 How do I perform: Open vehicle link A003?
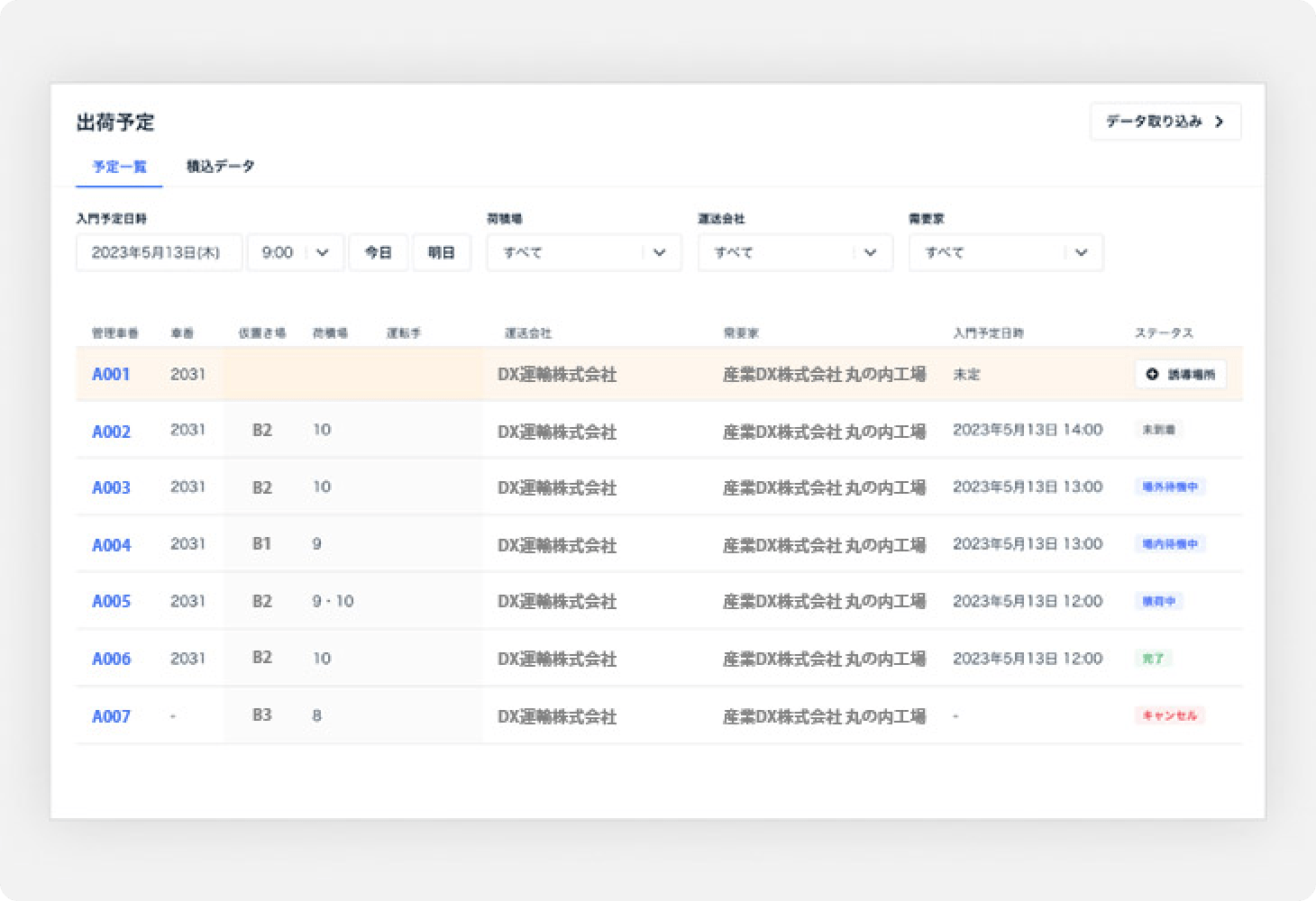pos(111,487)
